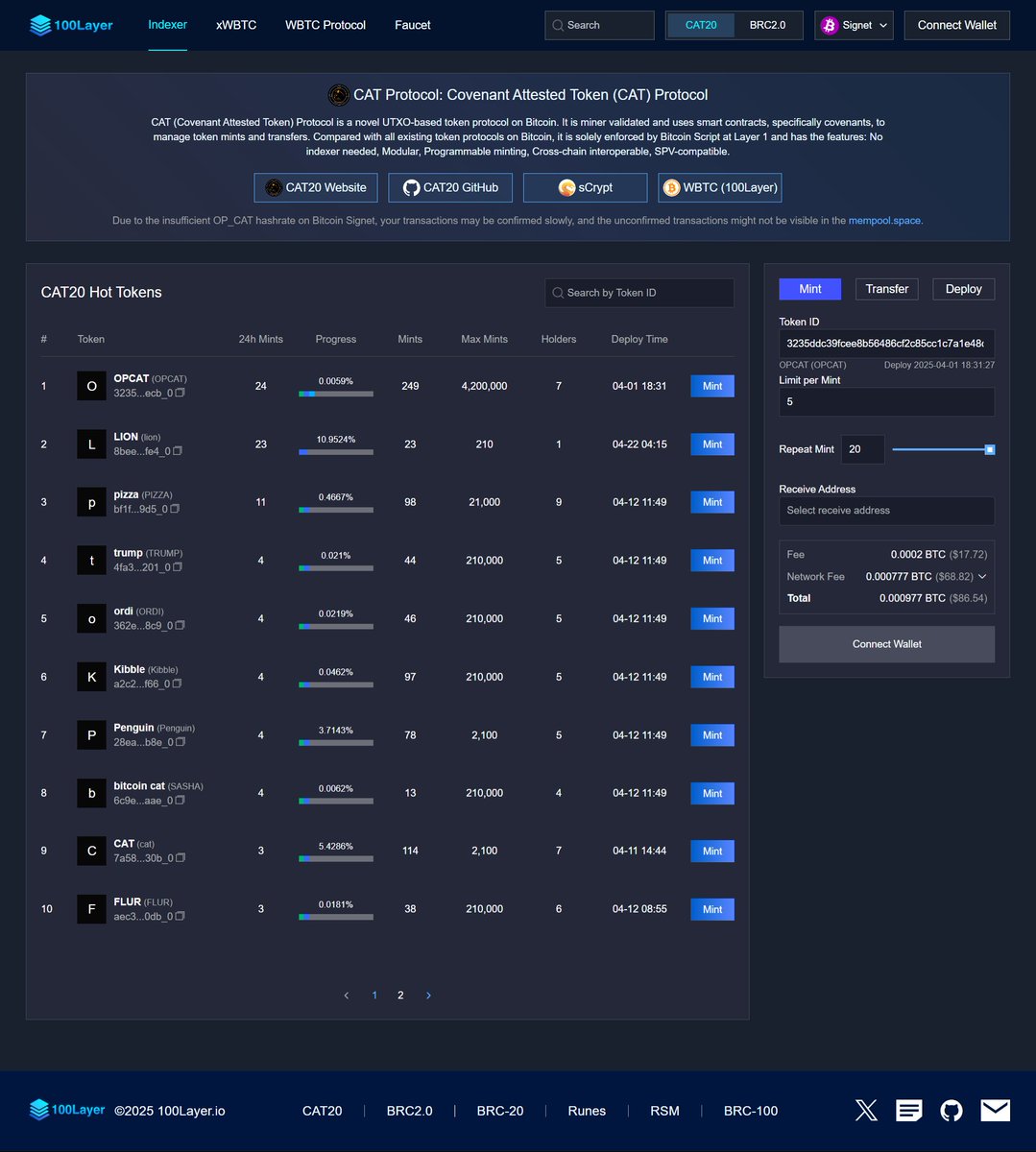Image resolution: width=1036 pixels, height=1152 pixels.
Task: Open the BRC-20 footer link
Action: tap(500, 1111)
